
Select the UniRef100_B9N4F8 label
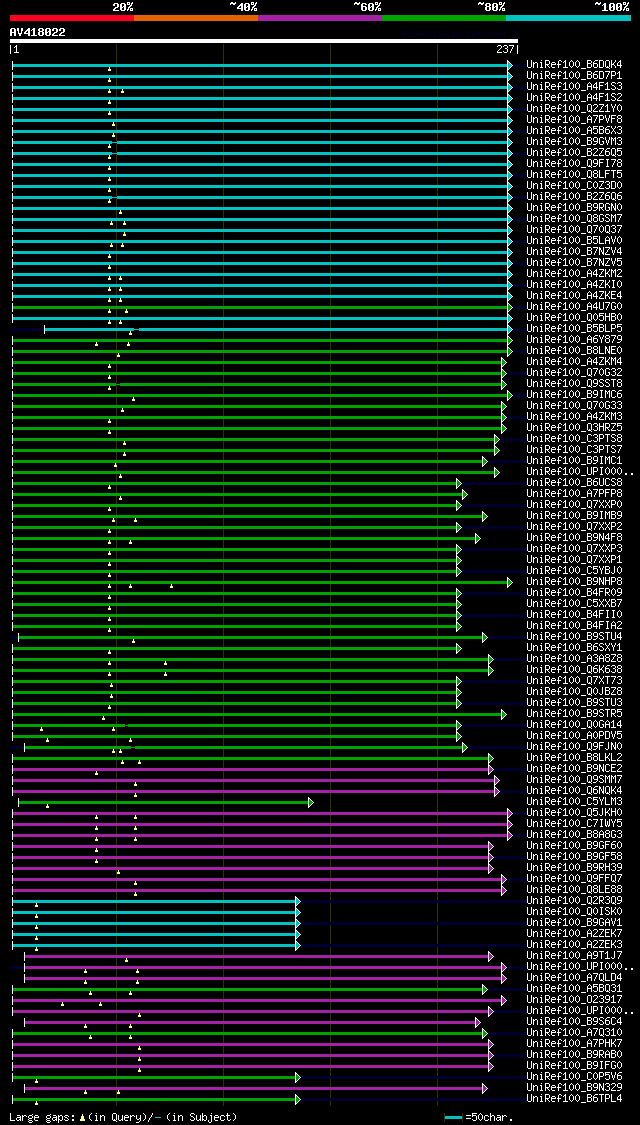[x=574, y=537]
